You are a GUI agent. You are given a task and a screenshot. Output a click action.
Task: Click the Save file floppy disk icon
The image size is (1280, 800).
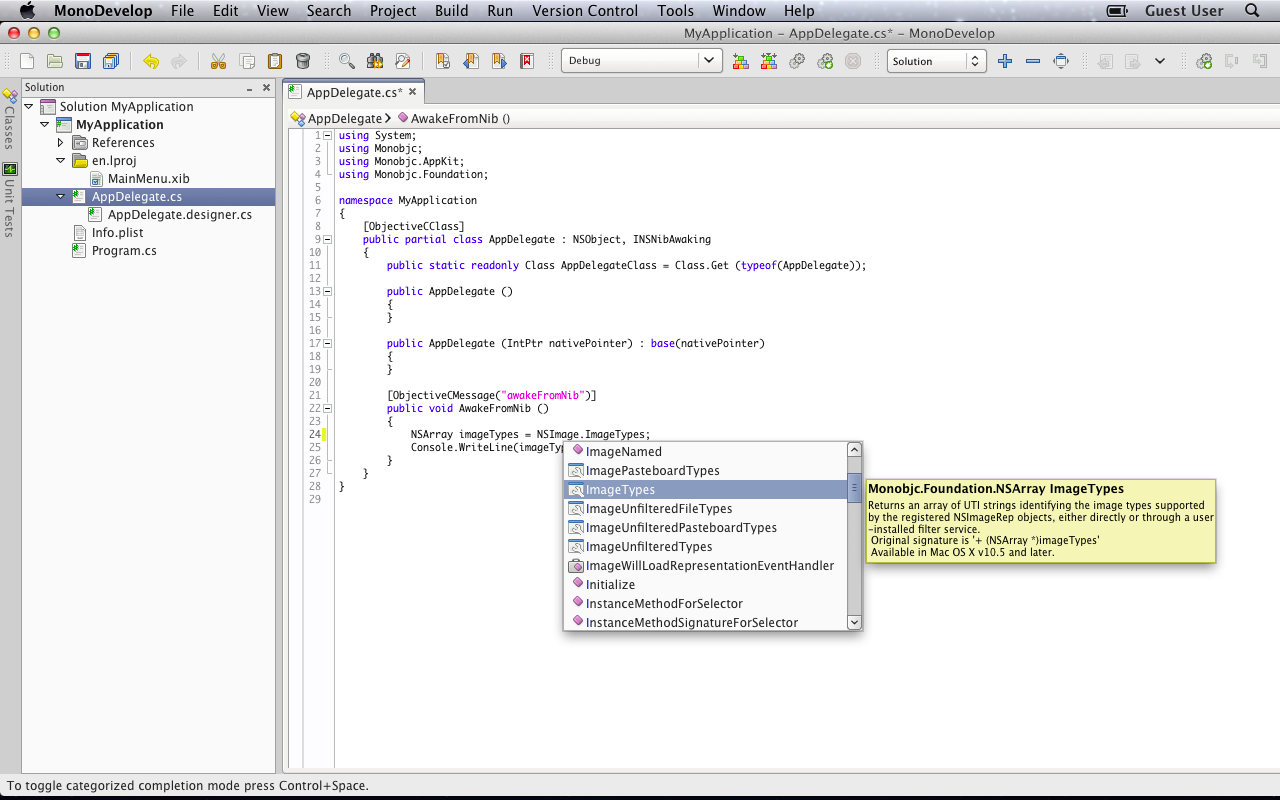click(x=83, y=61)
